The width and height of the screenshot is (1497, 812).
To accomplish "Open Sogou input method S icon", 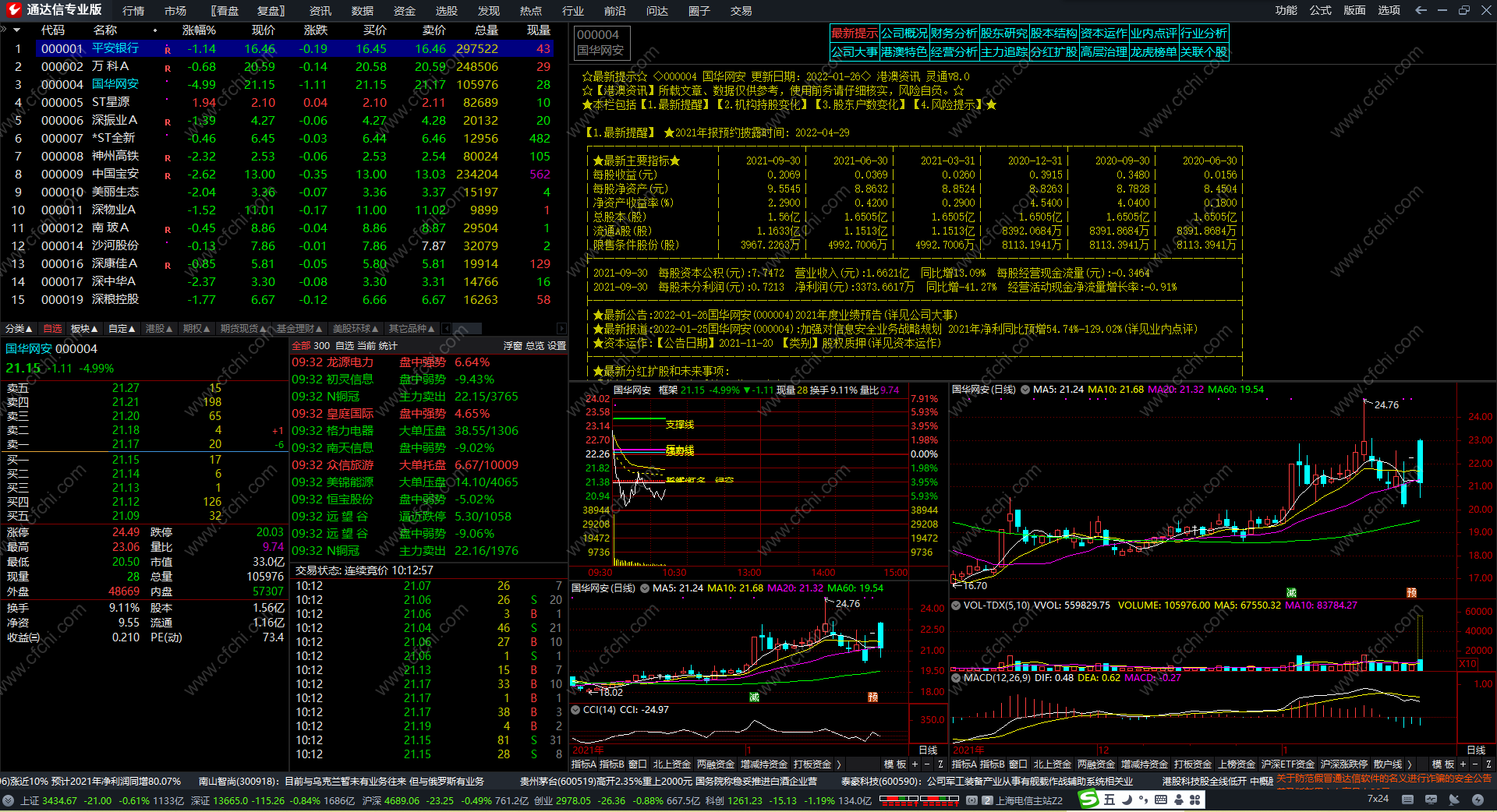I will (1088, 800).
